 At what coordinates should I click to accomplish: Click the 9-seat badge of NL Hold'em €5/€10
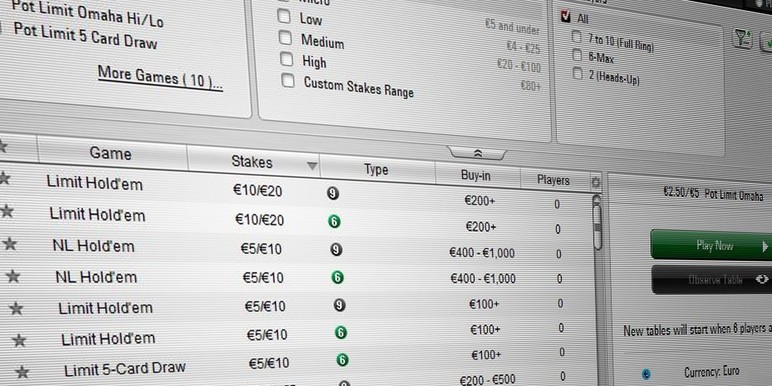tap(336, 250)
